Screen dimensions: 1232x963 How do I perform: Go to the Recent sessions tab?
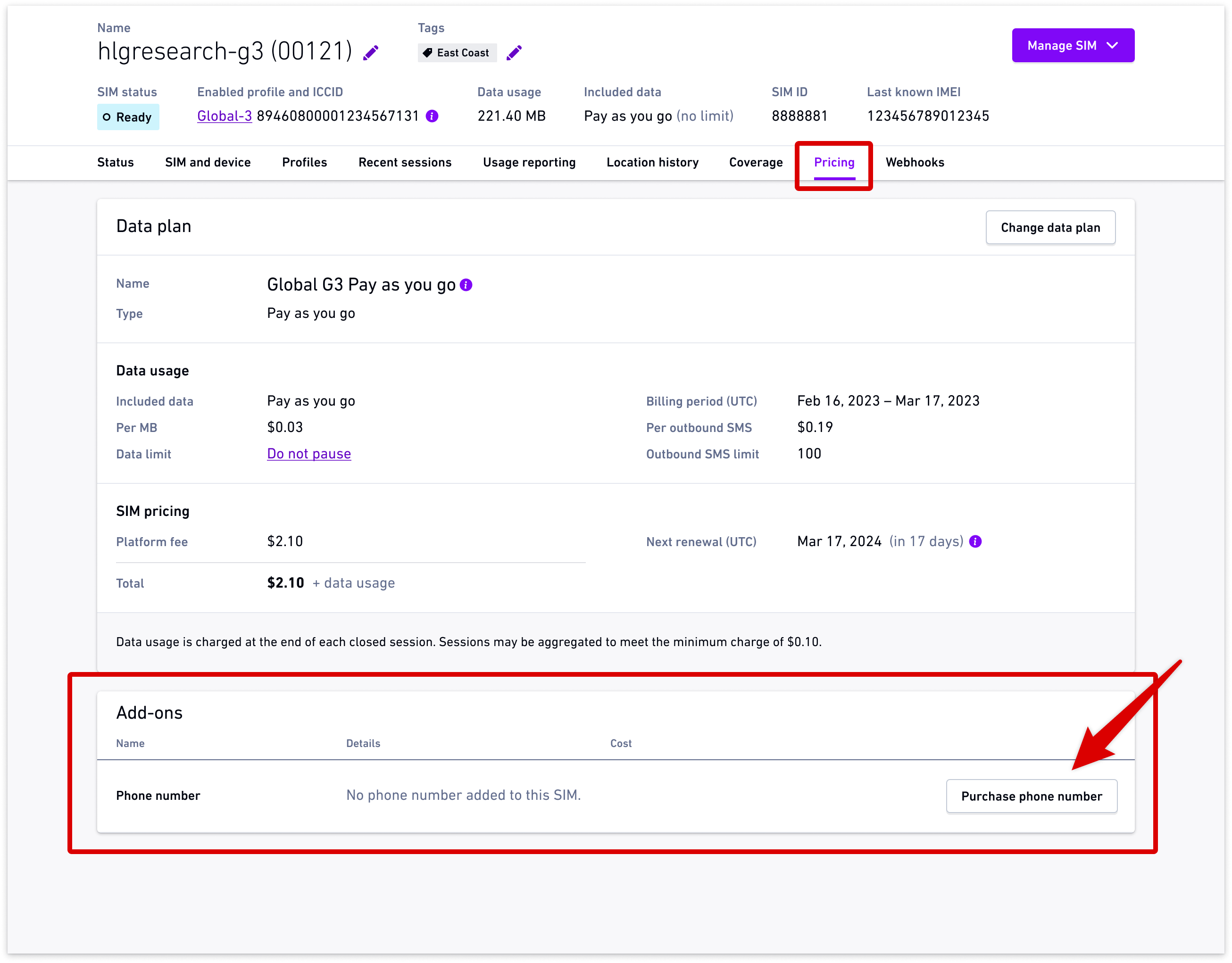[x=405, y=163]
